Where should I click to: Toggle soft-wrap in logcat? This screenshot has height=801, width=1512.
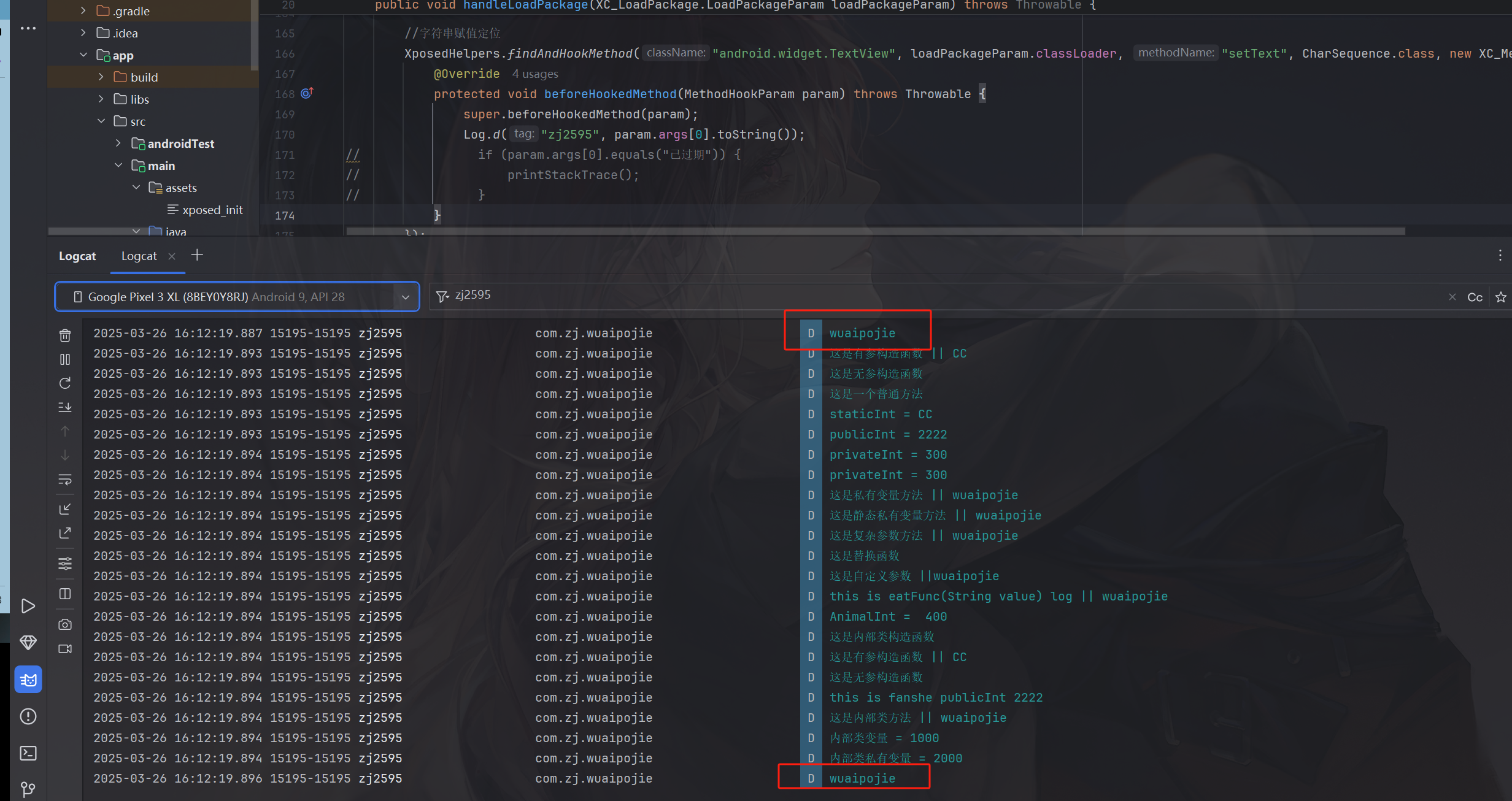coord(65,479)
